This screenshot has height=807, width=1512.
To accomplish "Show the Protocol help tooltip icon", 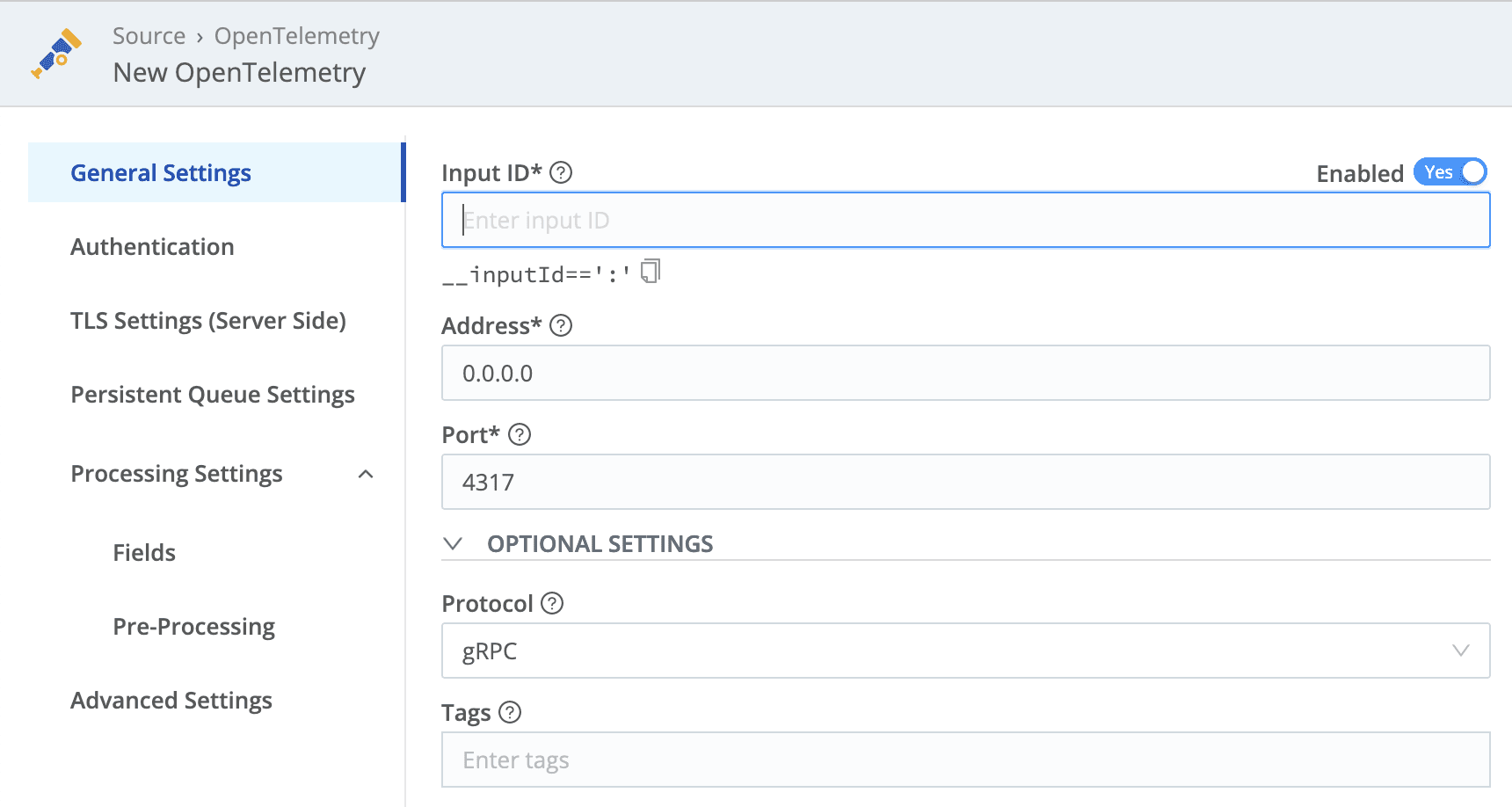I will [x=552, y=603].
